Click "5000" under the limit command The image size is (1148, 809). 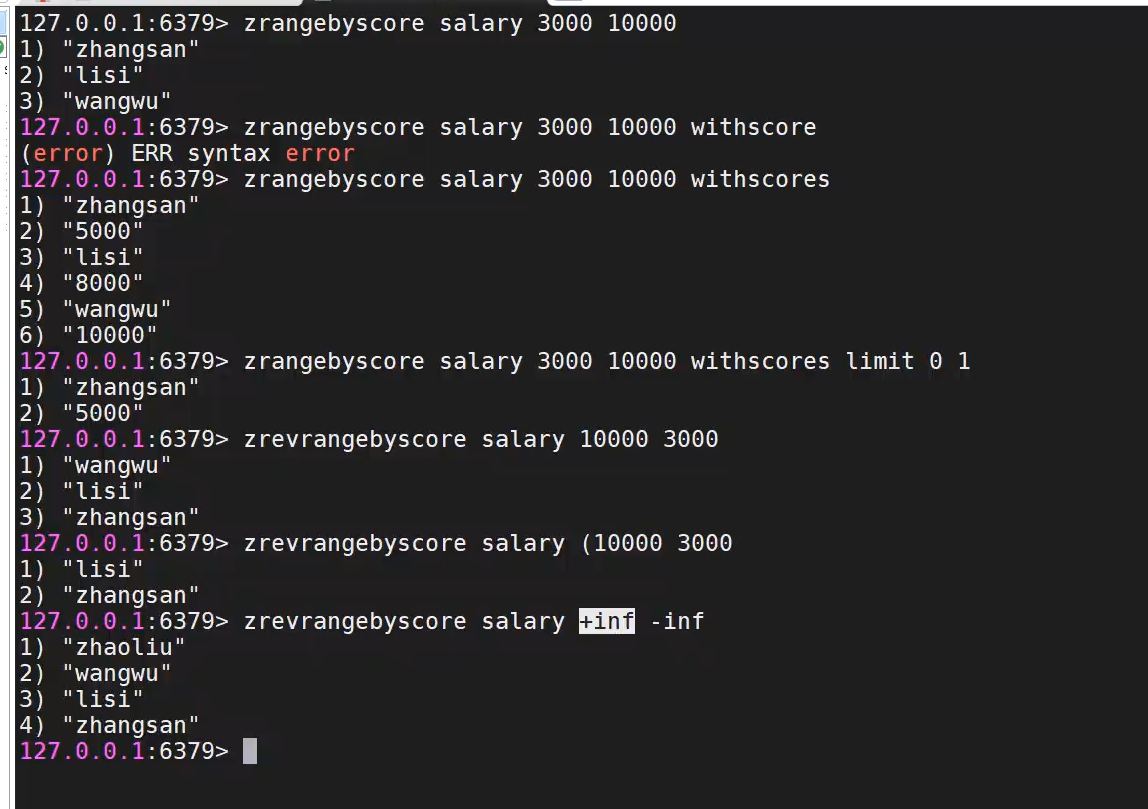103,413
